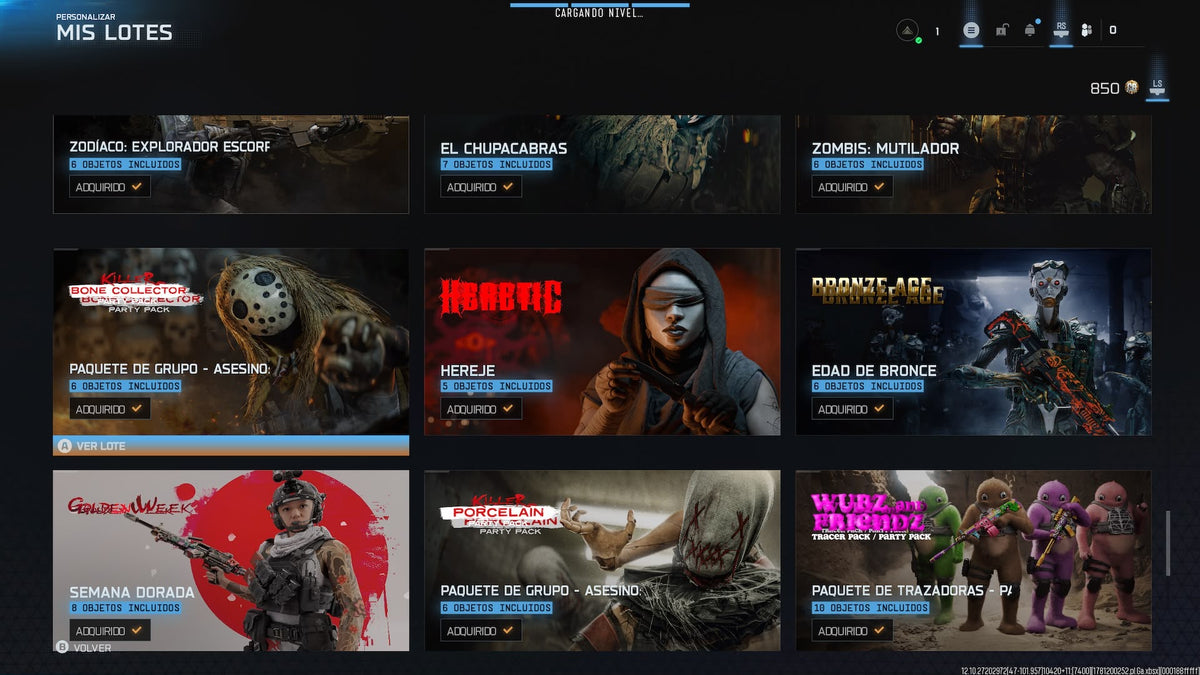The width and height of the screenshot is (1200, 675).
Task: Select Ver Lote prompt
Action: click(x=91, y=446)
